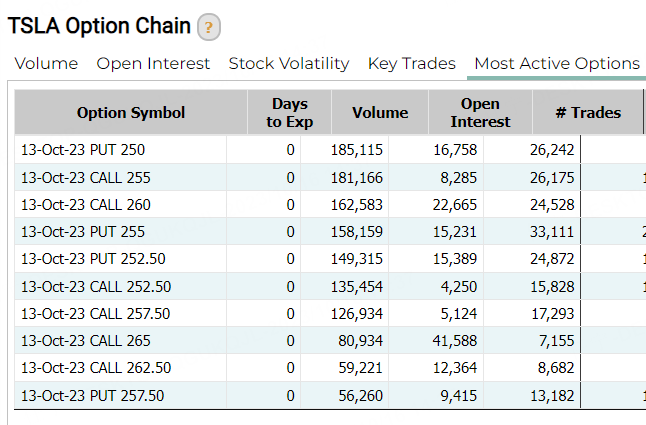The width and height of the screenshot is (646, 425).
Task: Click open interest value 9,415
Action: pyautogui.click(x=459, y=395)
